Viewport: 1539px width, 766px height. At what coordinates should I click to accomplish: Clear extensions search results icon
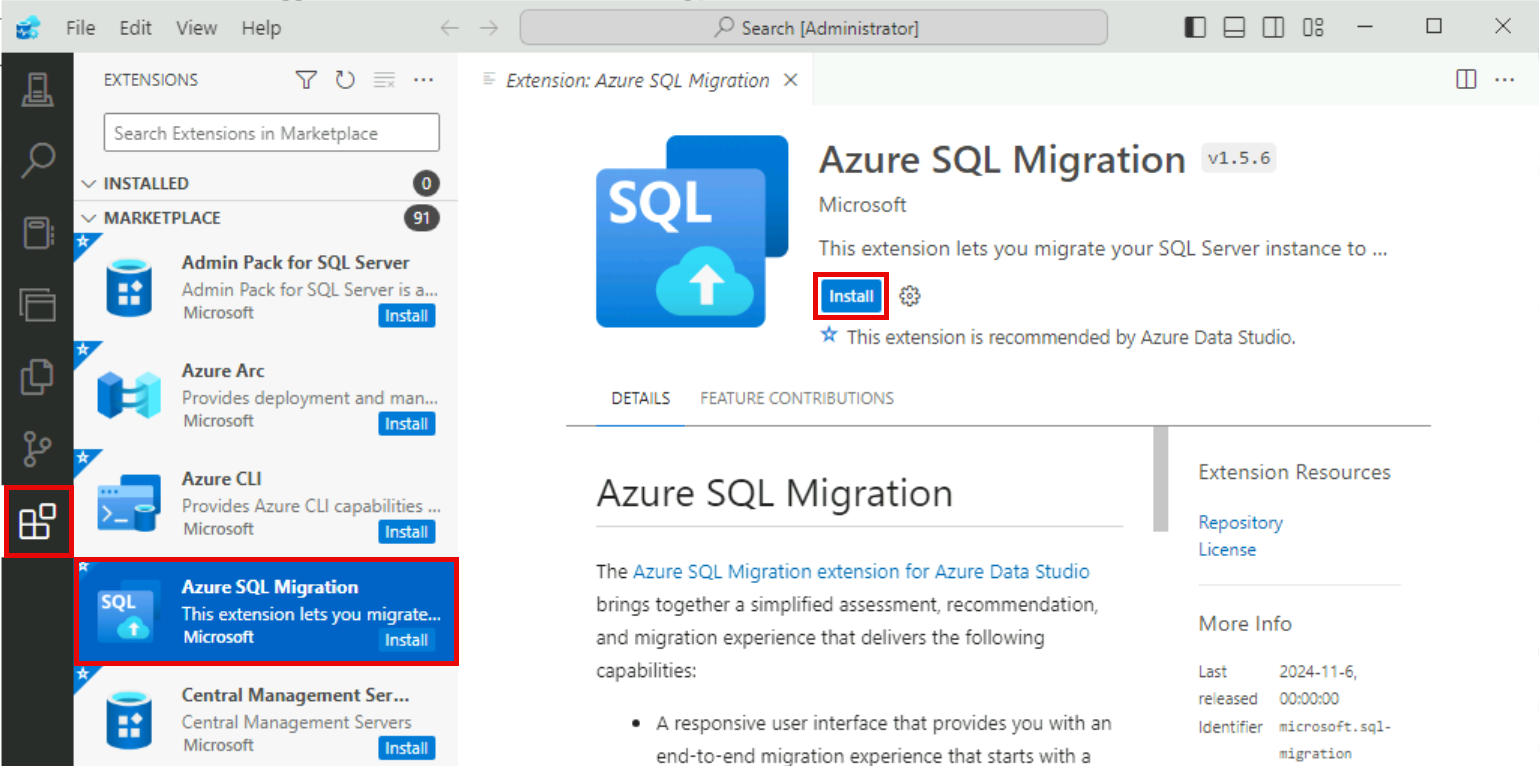(x=384, y=80)
